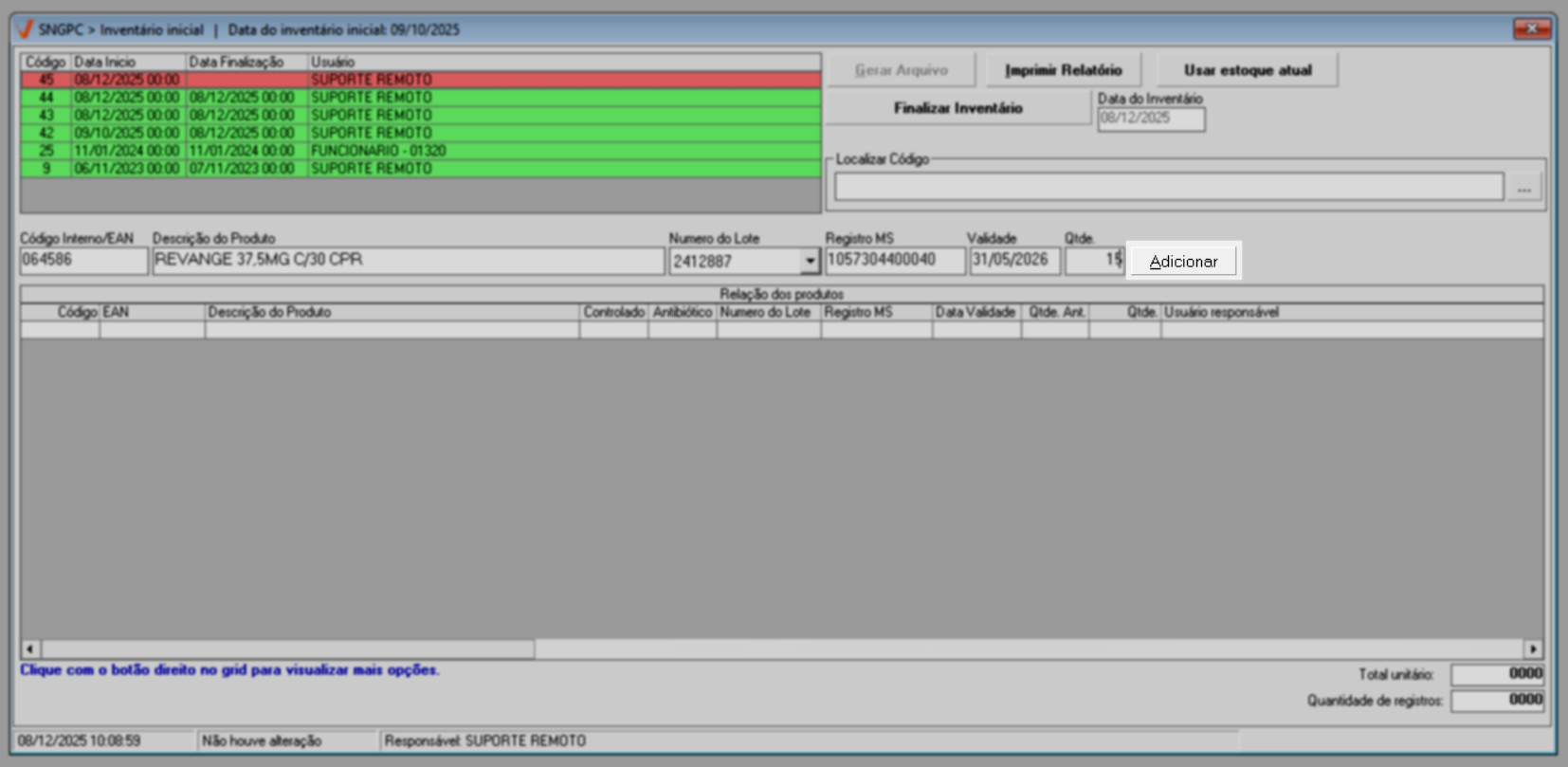Screen dimensions: 1568x767
Task: Click the Registro MS field
Action: pos(895,261)
